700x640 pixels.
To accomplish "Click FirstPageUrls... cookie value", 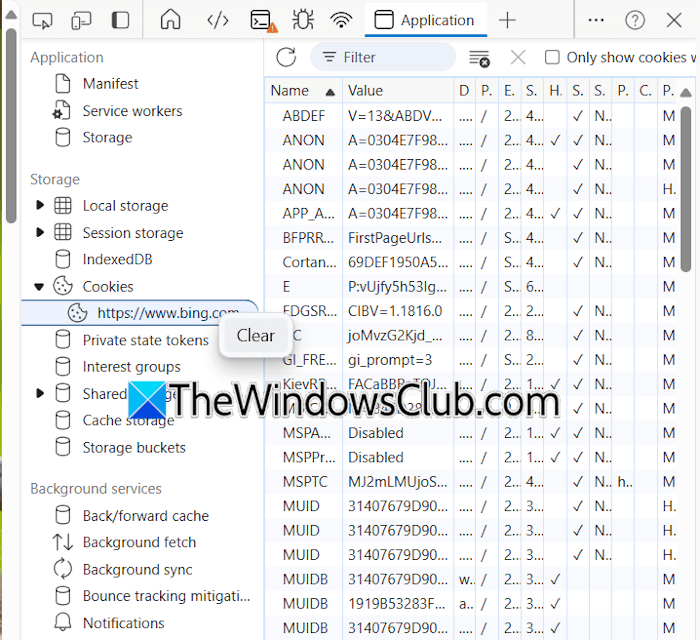I will click(x=395, y=238).
